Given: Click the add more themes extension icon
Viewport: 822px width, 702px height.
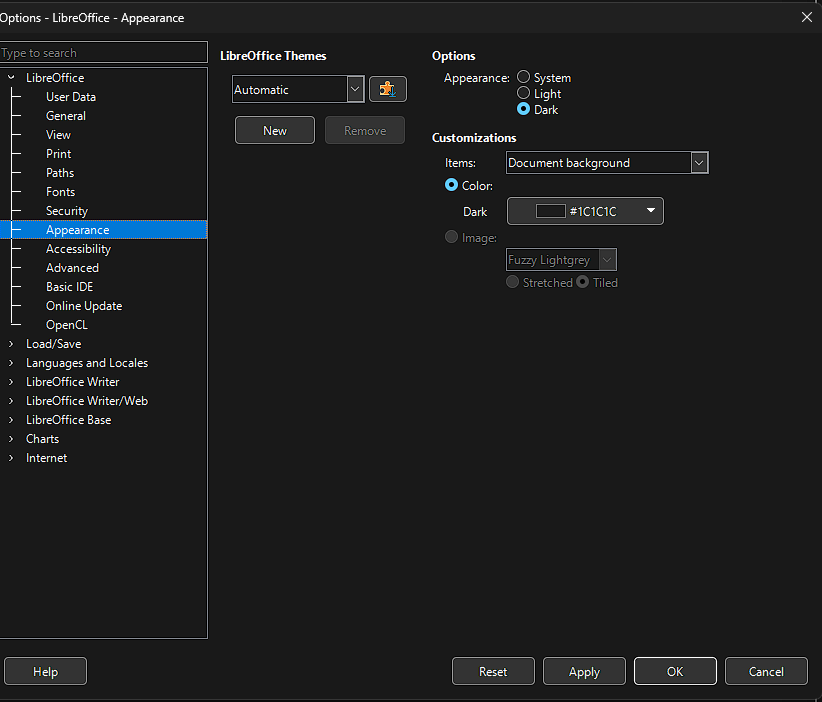Looking at the screenshot, I should click(387, 89).
